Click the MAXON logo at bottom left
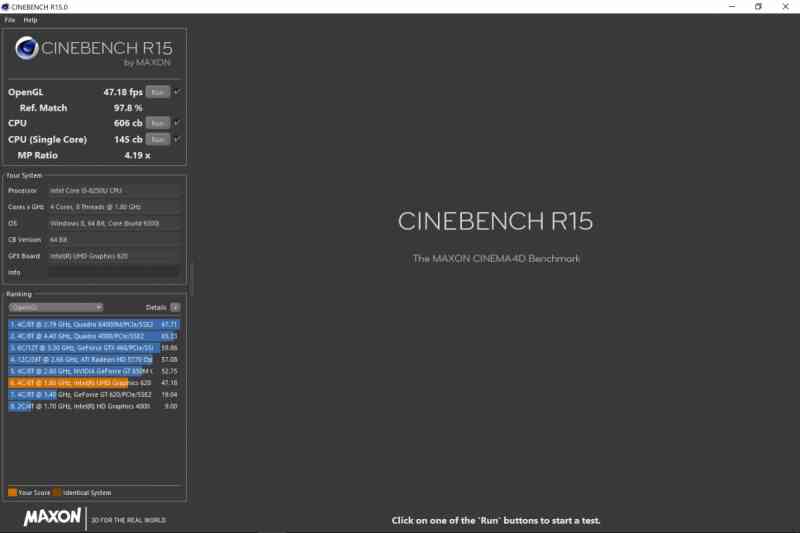The height and width of the screenshot is (533, 800). tap(52, 517)
